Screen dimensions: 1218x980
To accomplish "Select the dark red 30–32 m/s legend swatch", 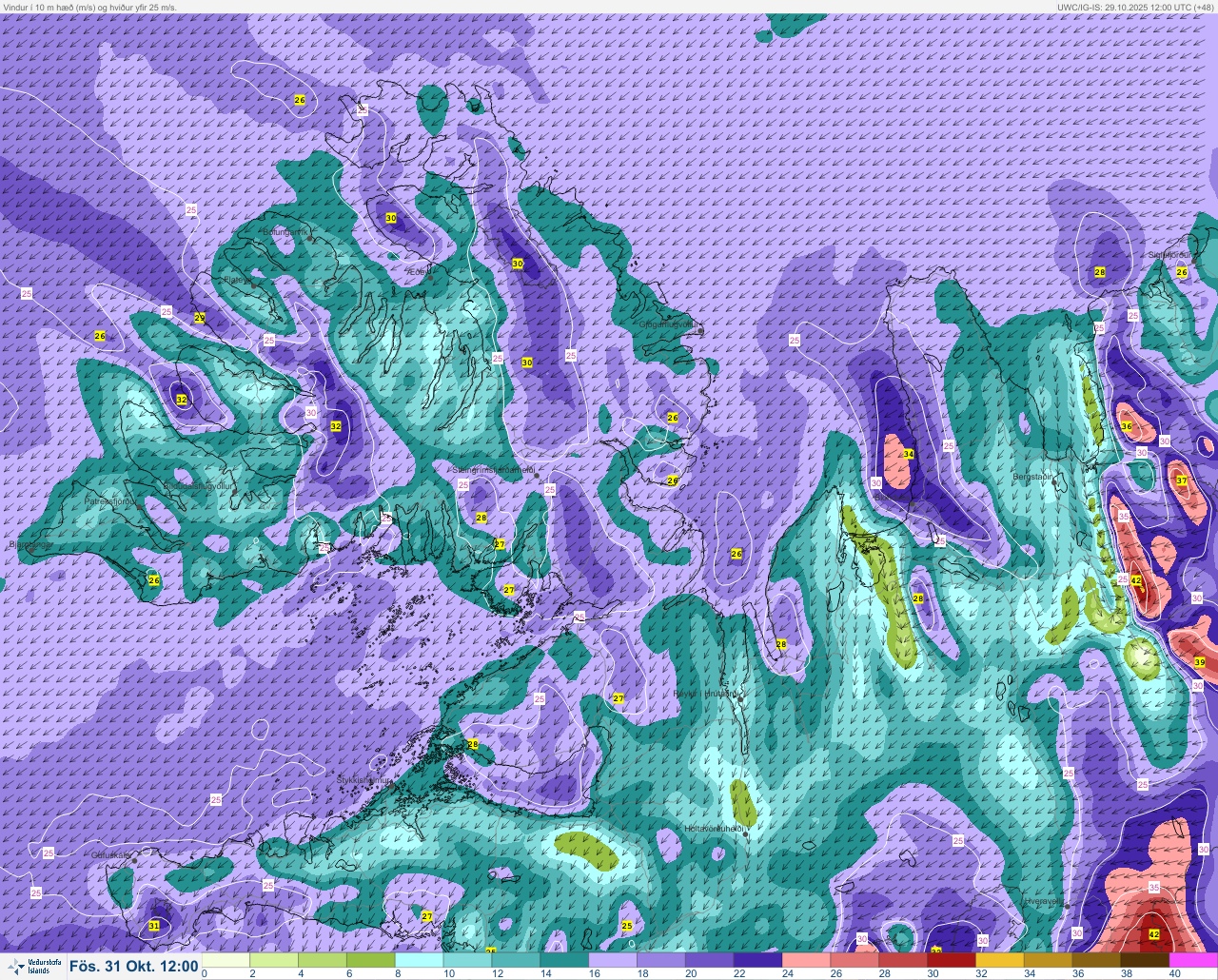I will [x=952, y=960].
